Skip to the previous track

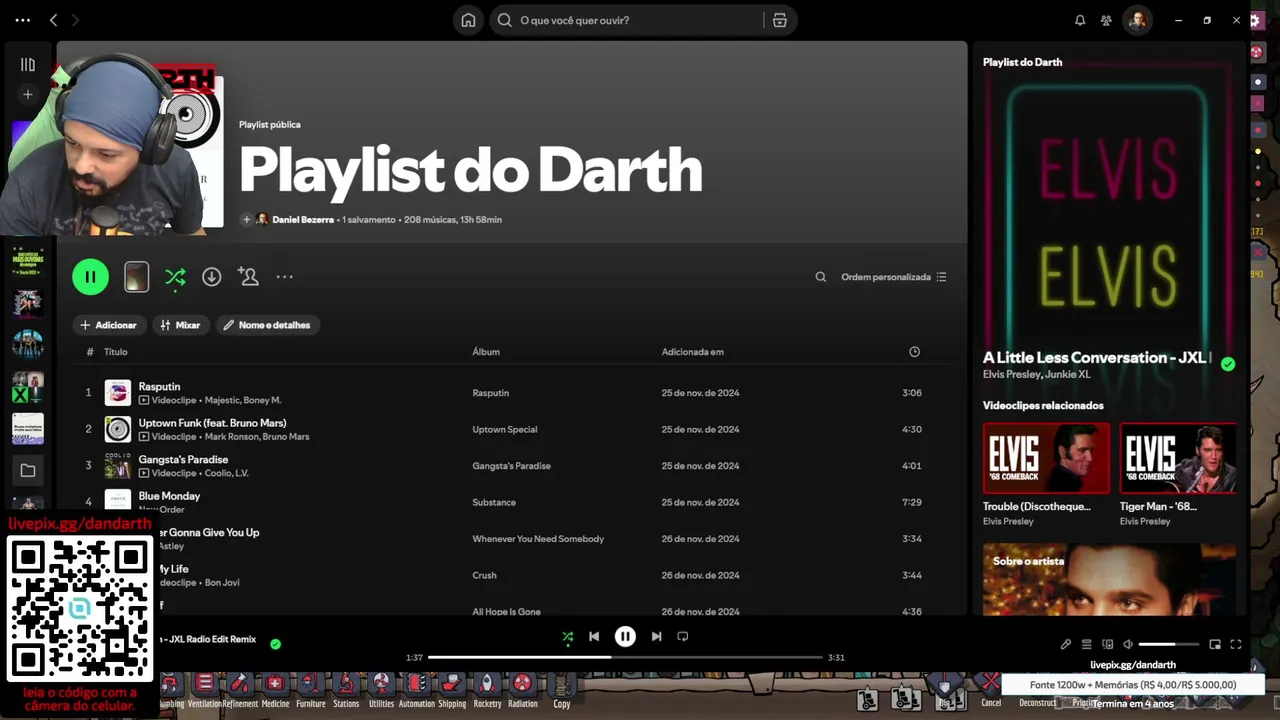pyautogui.click(x=594, y=636)
